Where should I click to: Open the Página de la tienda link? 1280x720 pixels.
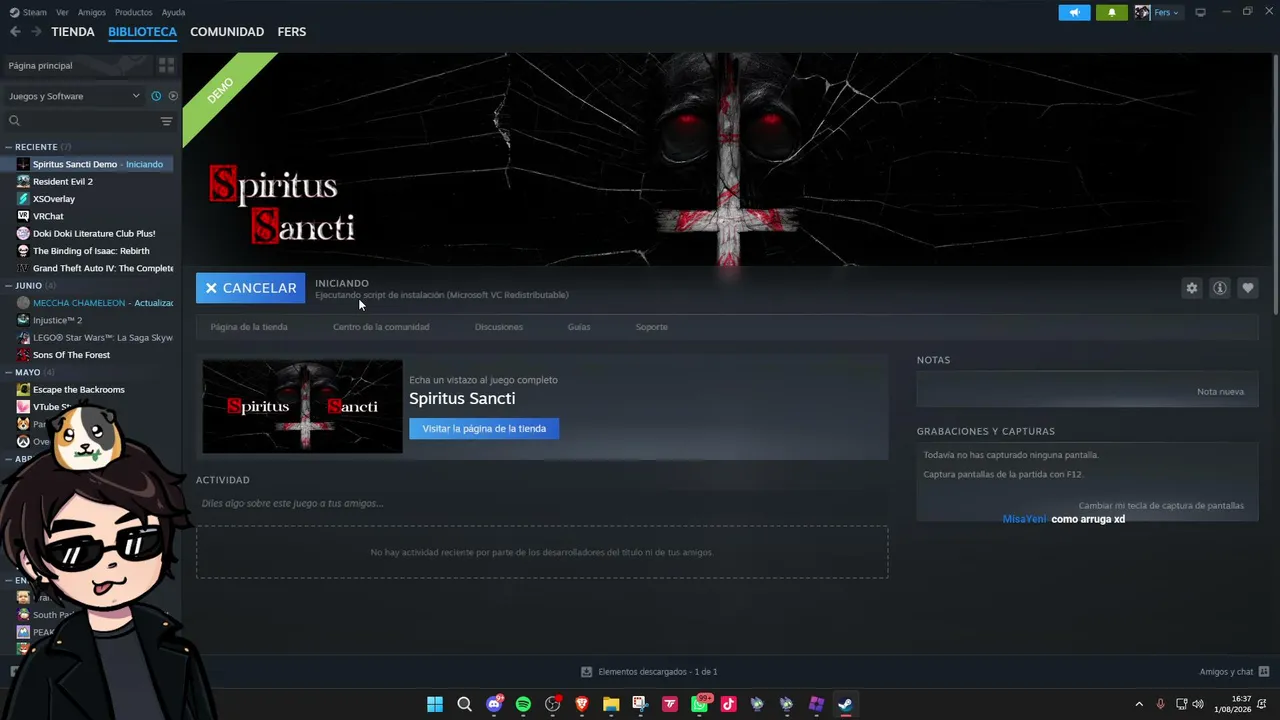coord(249,327)
